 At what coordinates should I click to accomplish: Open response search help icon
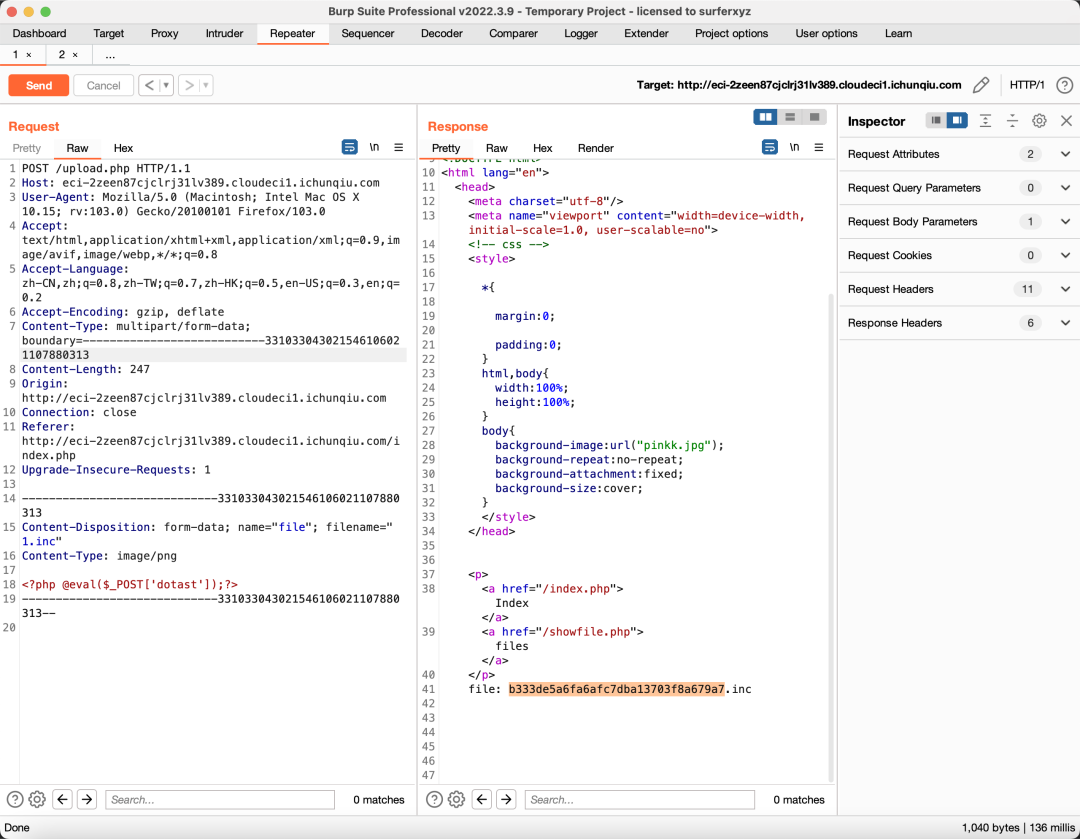pyautogui.click(x=434, y=799)
